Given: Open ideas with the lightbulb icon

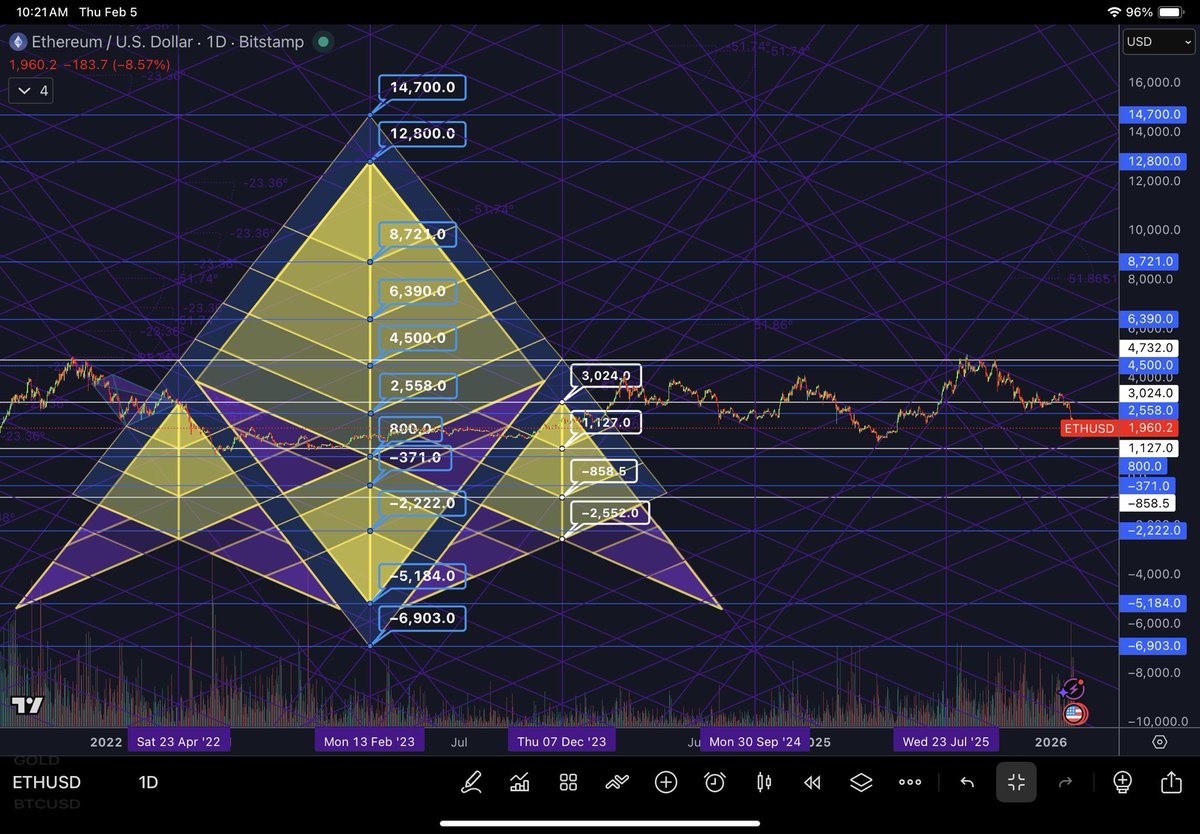Looking at the screenshot, I should click(x=1122, y=782).
